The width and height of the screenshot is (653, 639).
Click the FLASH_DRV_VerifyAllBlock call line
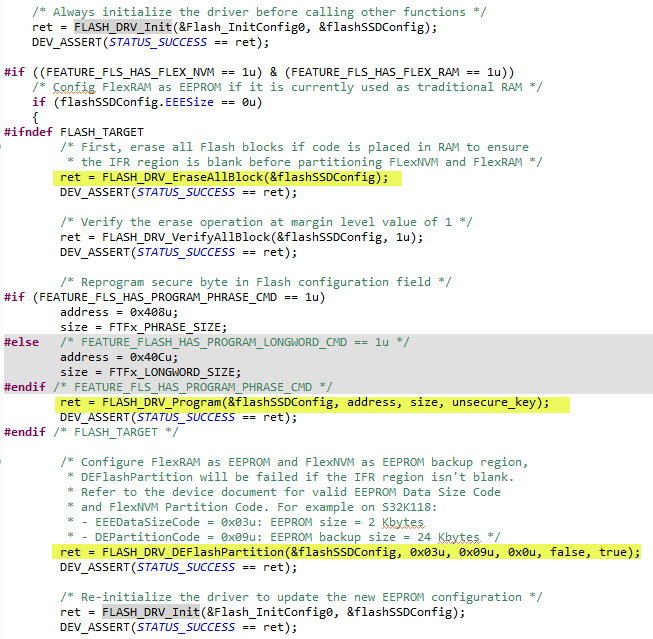pos(242,237)
